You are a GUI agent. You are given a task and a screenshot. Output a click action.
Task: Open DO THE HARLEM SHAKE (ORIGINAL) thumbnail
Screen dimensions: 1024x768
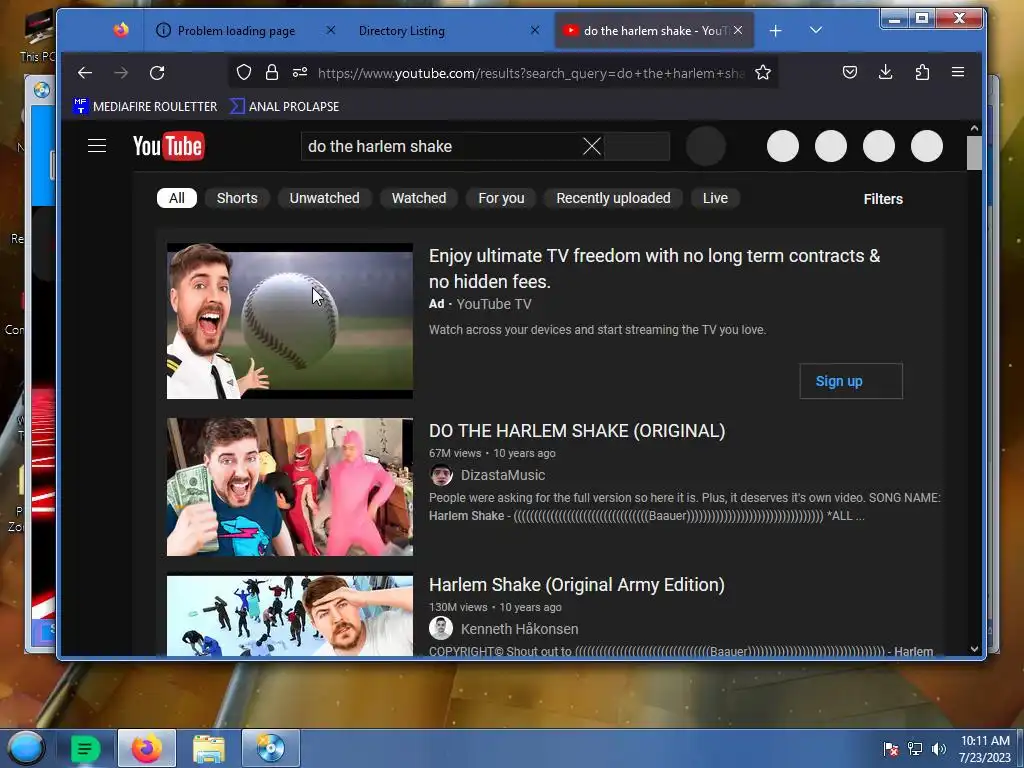coord(289,487)
